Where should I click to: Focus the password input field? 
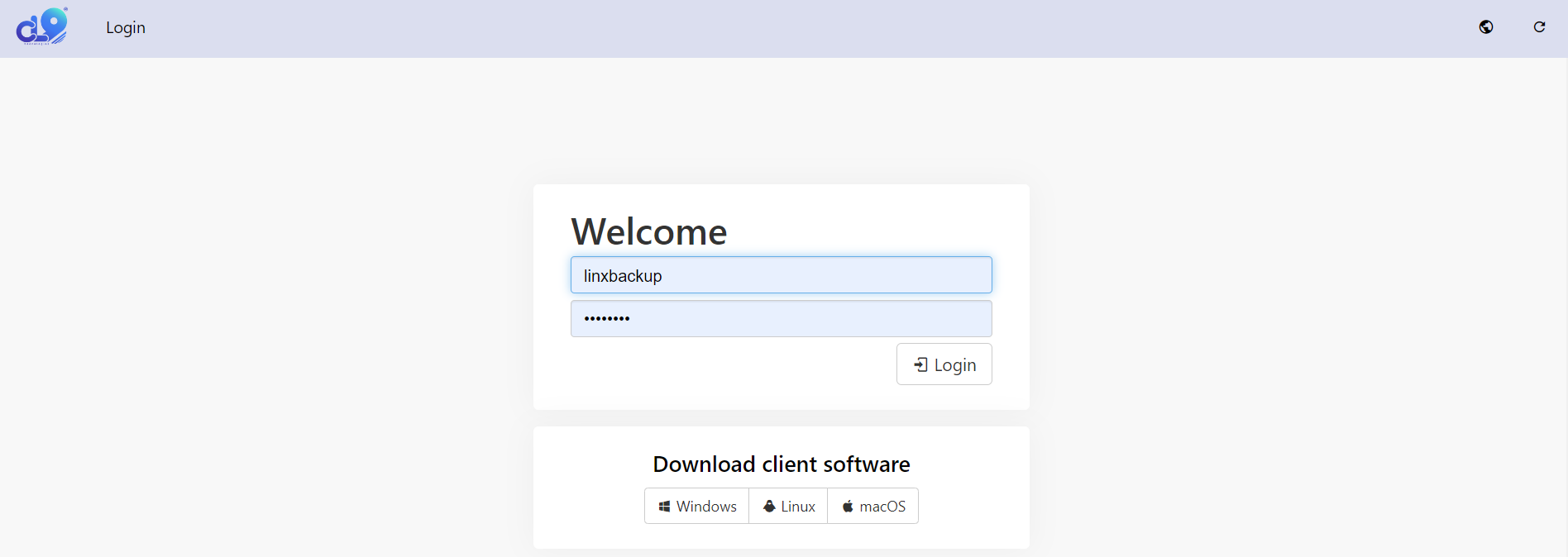point(781,318)
